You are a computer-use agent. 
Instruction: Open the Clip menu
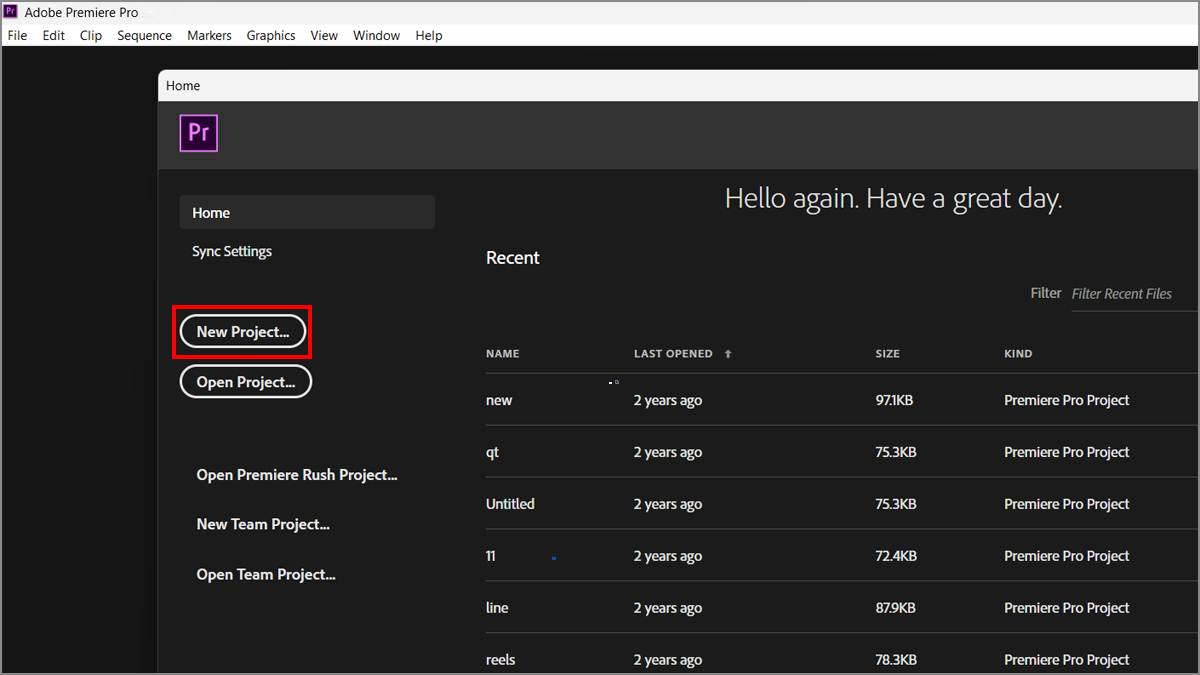91,35
